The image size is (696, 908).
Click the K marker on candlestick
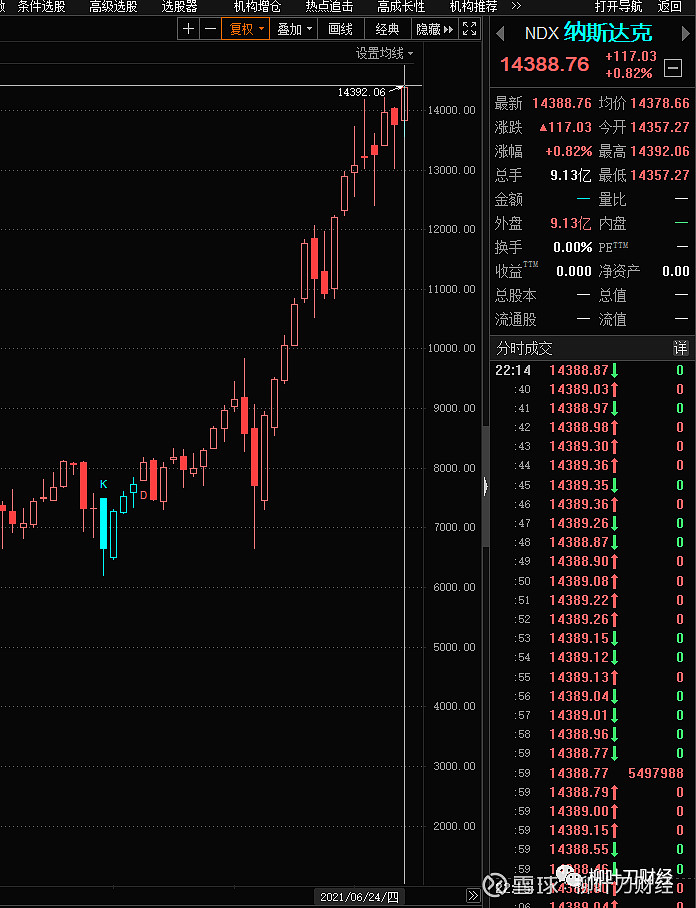pyautogui.click(x=104, y=484)
